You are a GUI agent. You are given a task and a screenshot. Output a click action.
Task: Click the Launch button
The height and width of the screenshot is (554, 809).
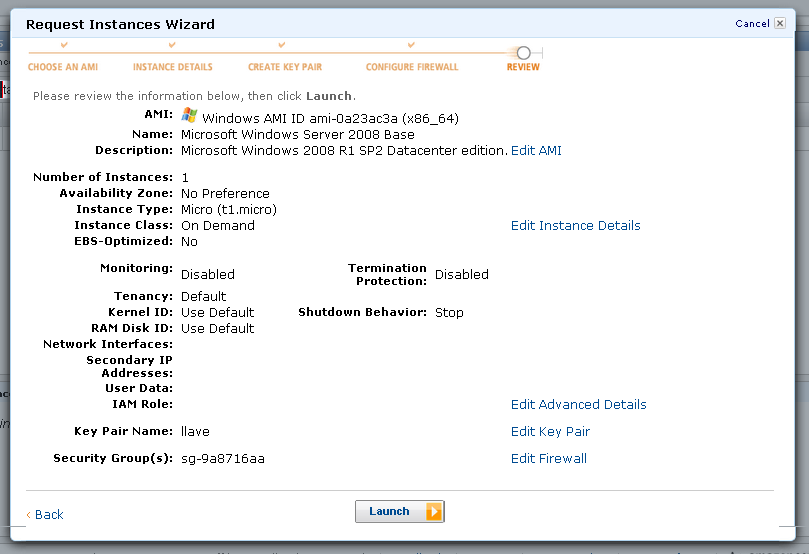tap(399, 511)
